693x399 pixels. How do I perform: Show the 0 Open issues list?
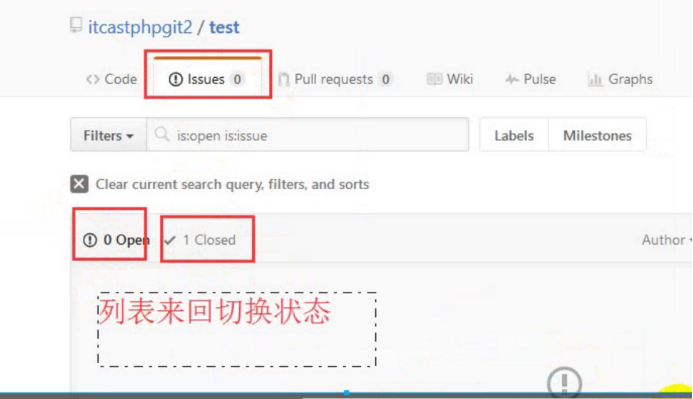pos(117,240)
